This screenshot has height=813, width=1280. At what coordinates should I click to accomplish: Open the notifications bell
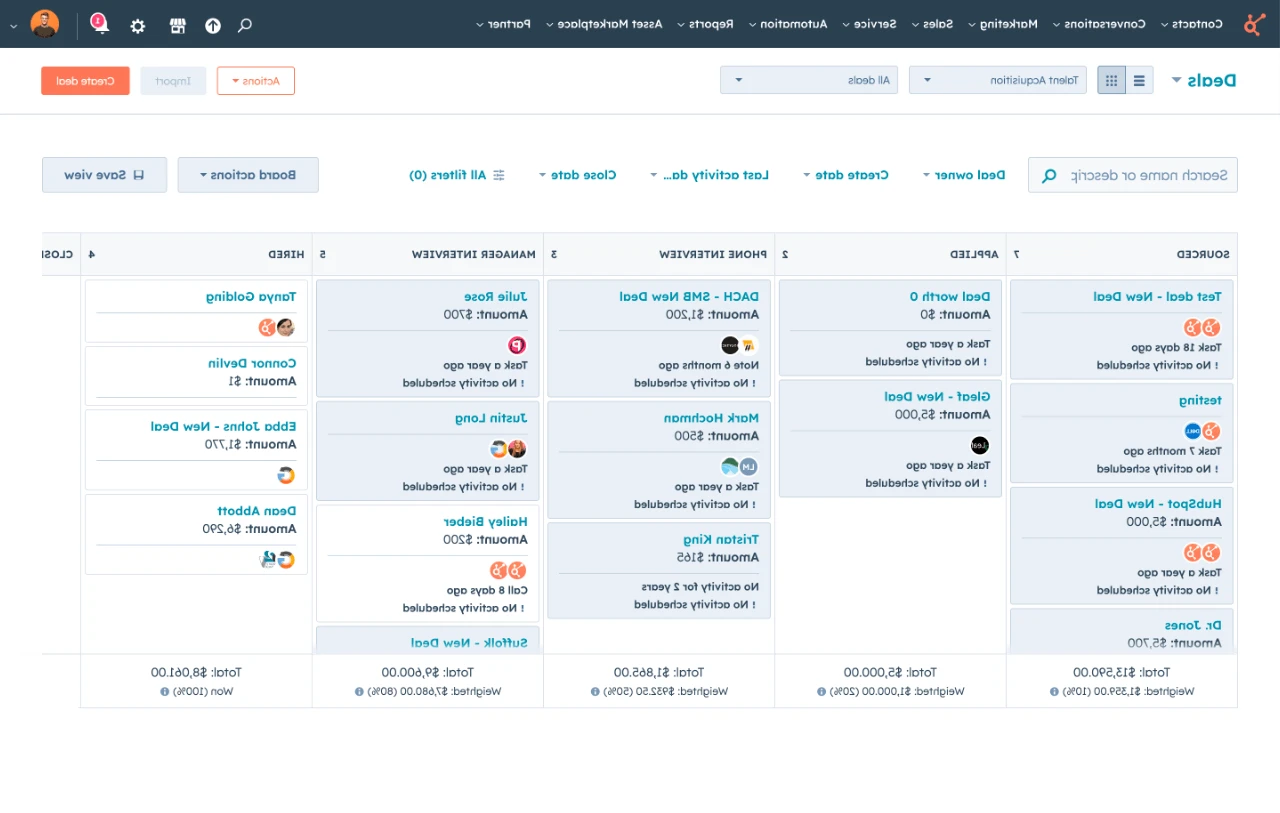(x=99, y=23)
